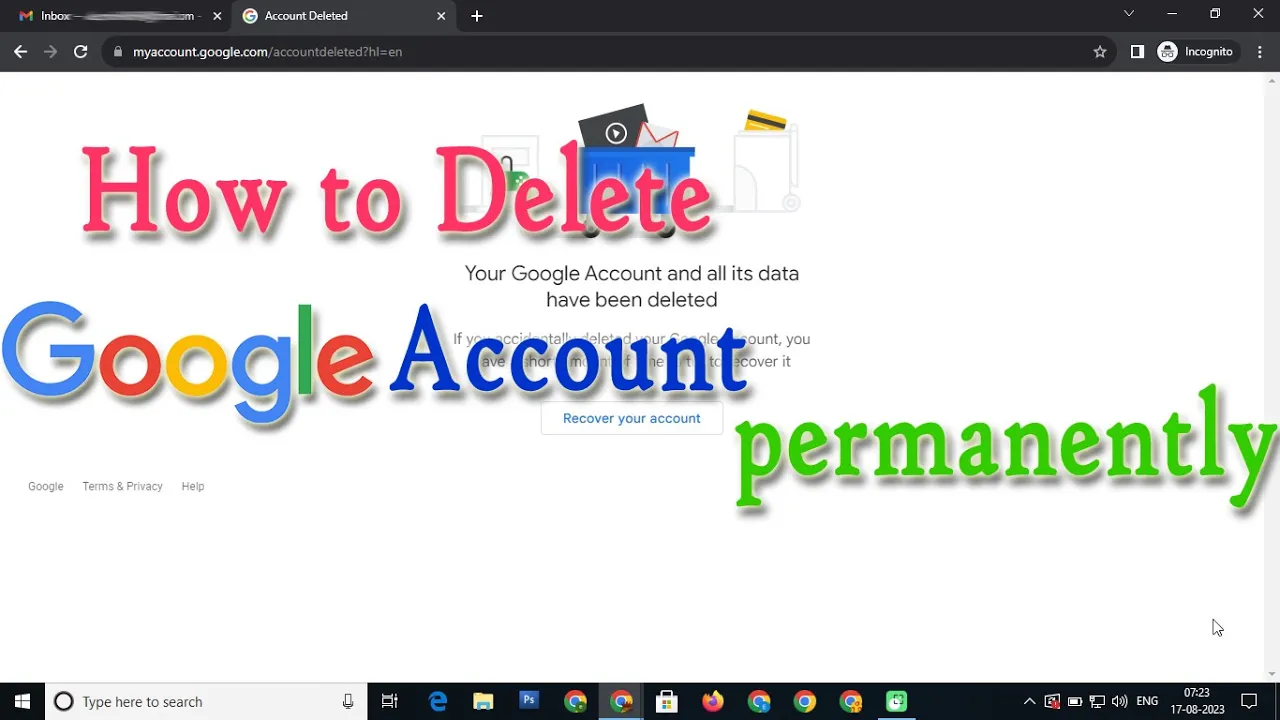
Task: Close the Gmail Inbox tab
Action: [215, 16]
